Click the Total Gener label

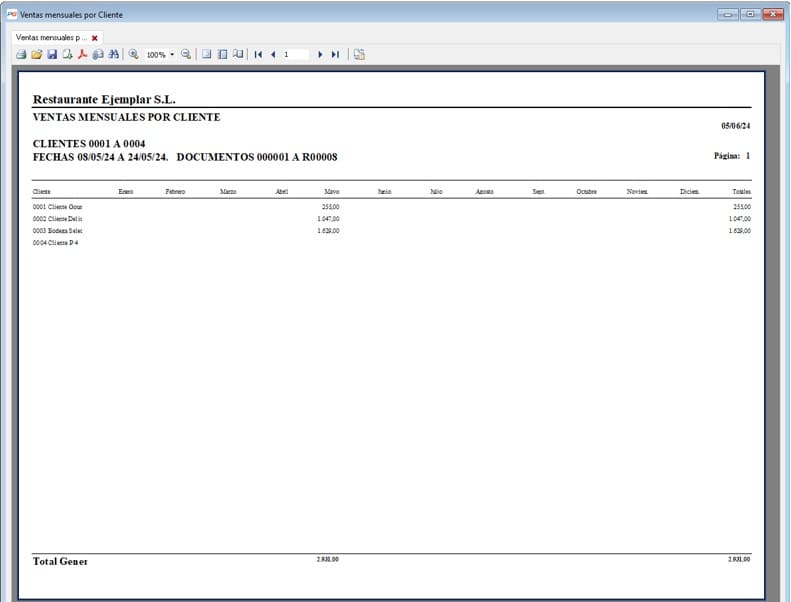[60, 561]
